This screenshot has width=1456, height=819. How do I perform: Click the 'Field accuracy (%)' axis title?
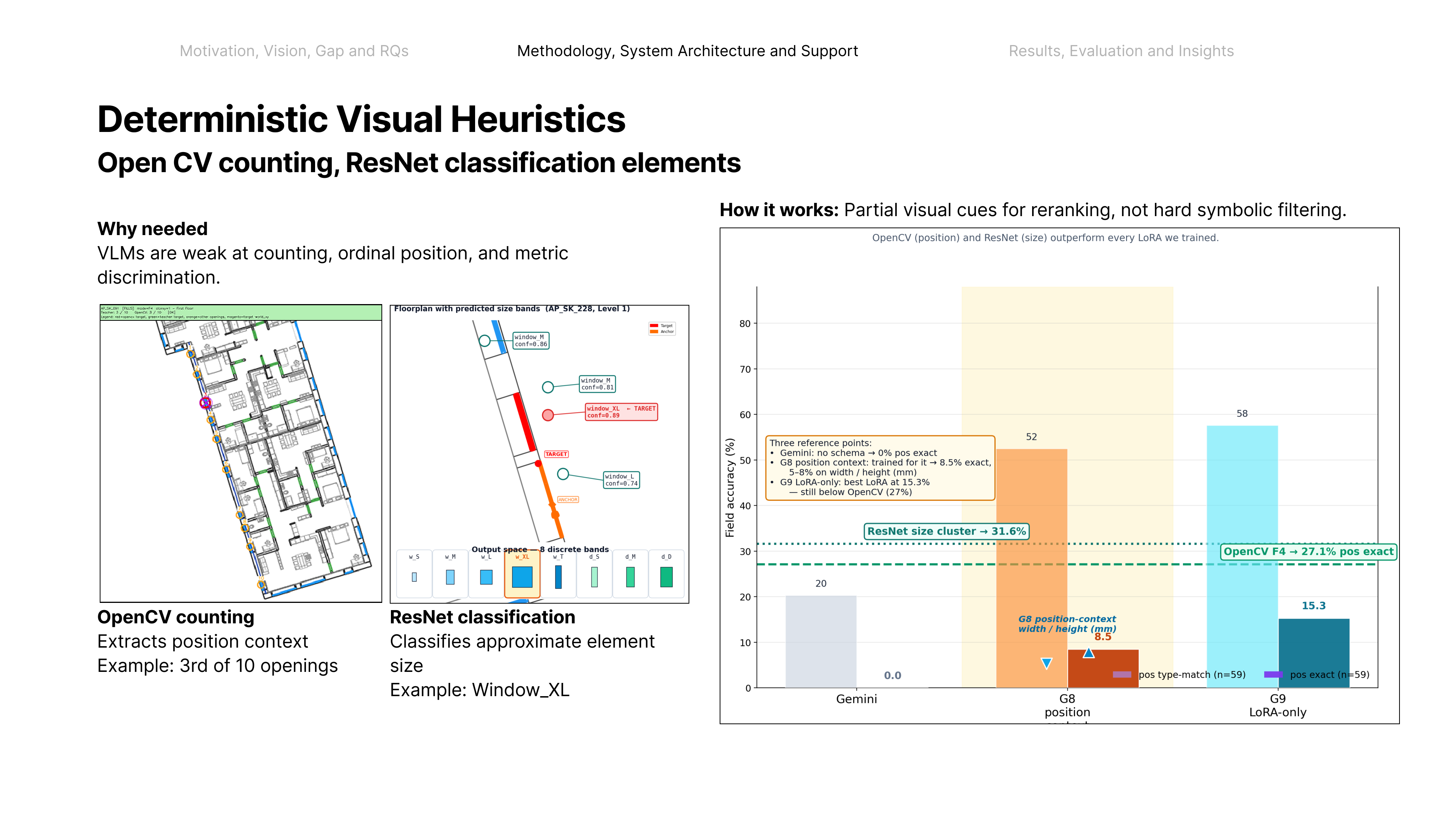click(x=730, y=487)
